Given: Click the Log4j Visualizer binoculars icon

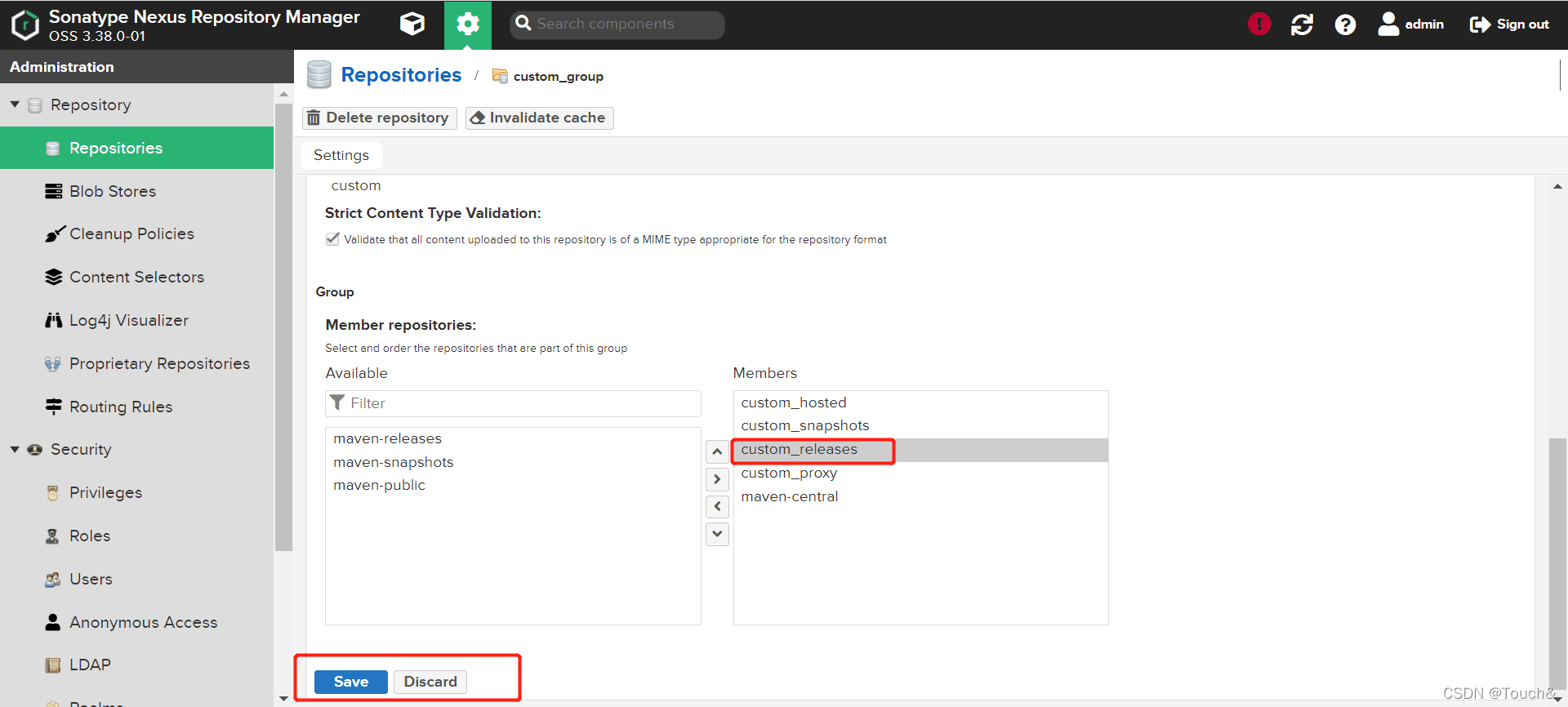Looking at the screenshot, I should [53, 320].
